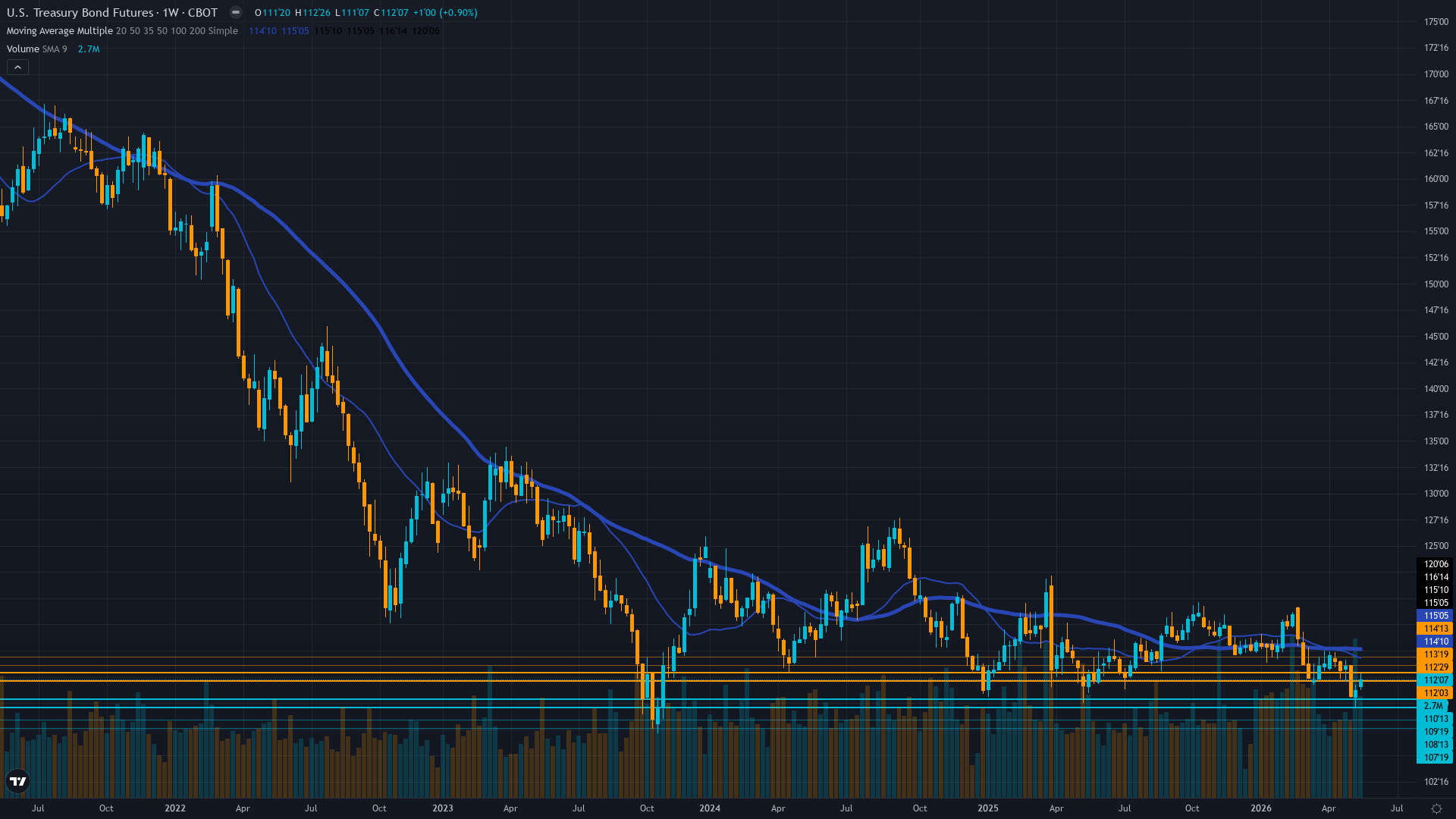Screen dimensions: 1456x819
Task: Click the 2024 label on time axis
Action: 710,808
